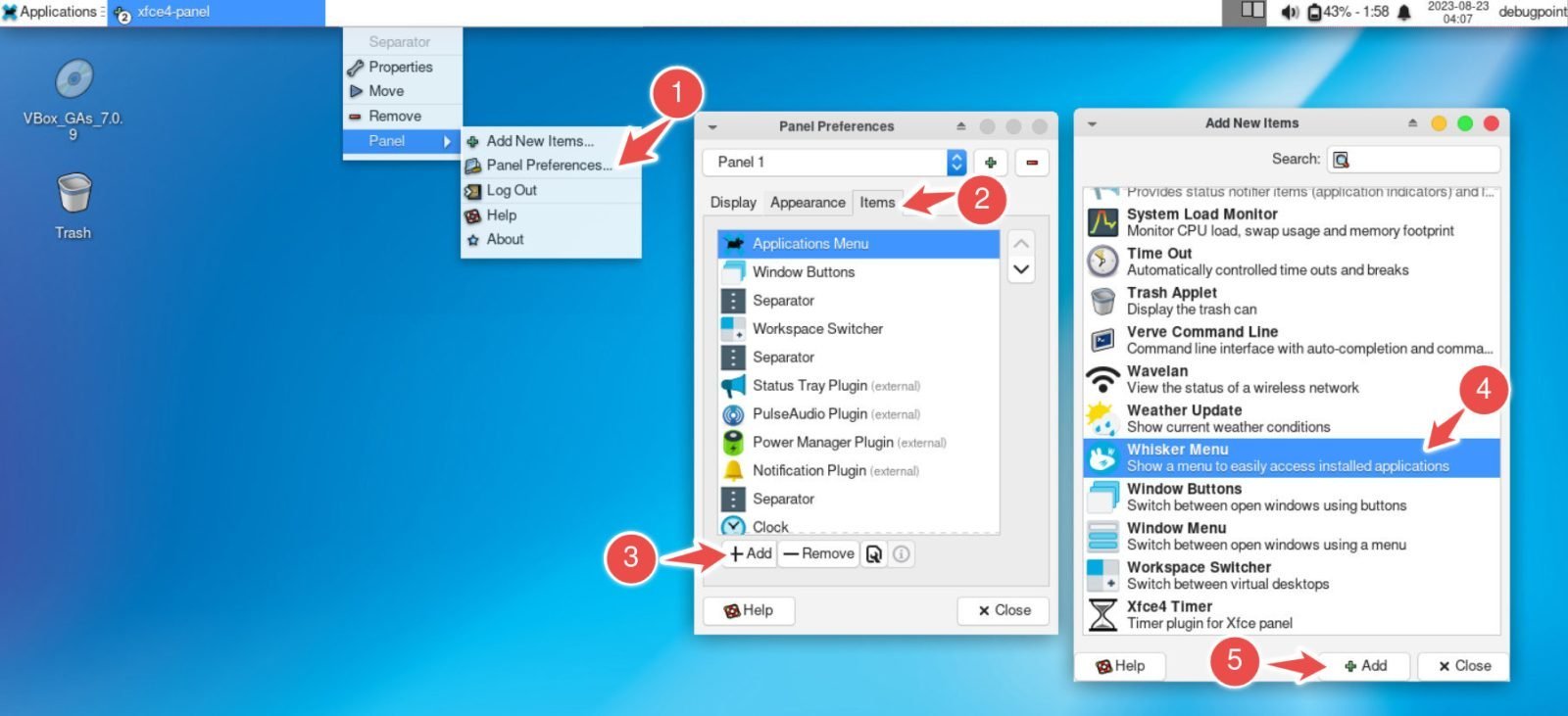
Task: Click the Xfce4 Timer hourglass icon
Action: (x=1103, y=615)
